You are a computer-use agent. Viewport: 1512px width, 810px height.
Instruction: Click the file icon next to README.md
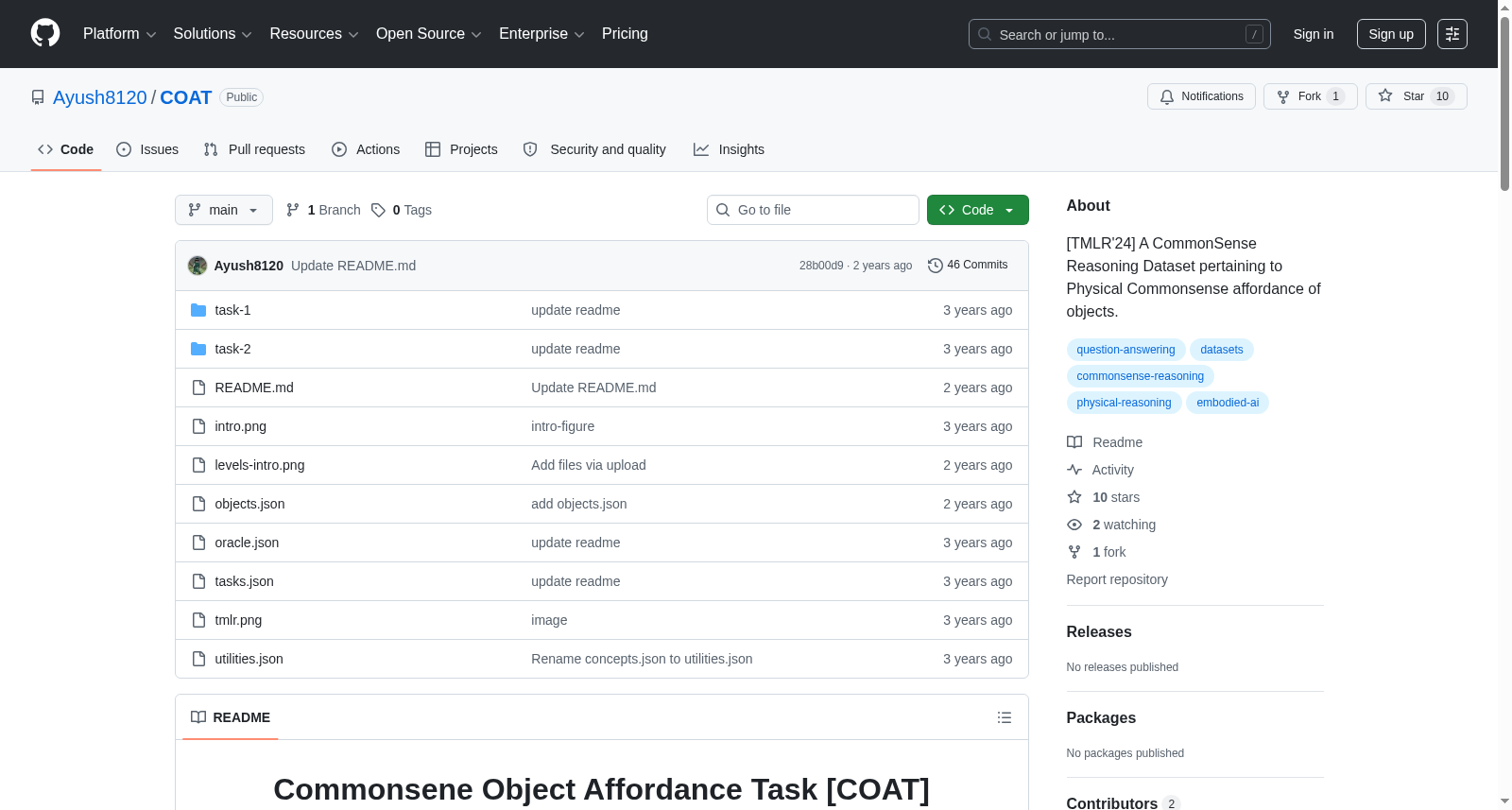[x=198, y=388]
